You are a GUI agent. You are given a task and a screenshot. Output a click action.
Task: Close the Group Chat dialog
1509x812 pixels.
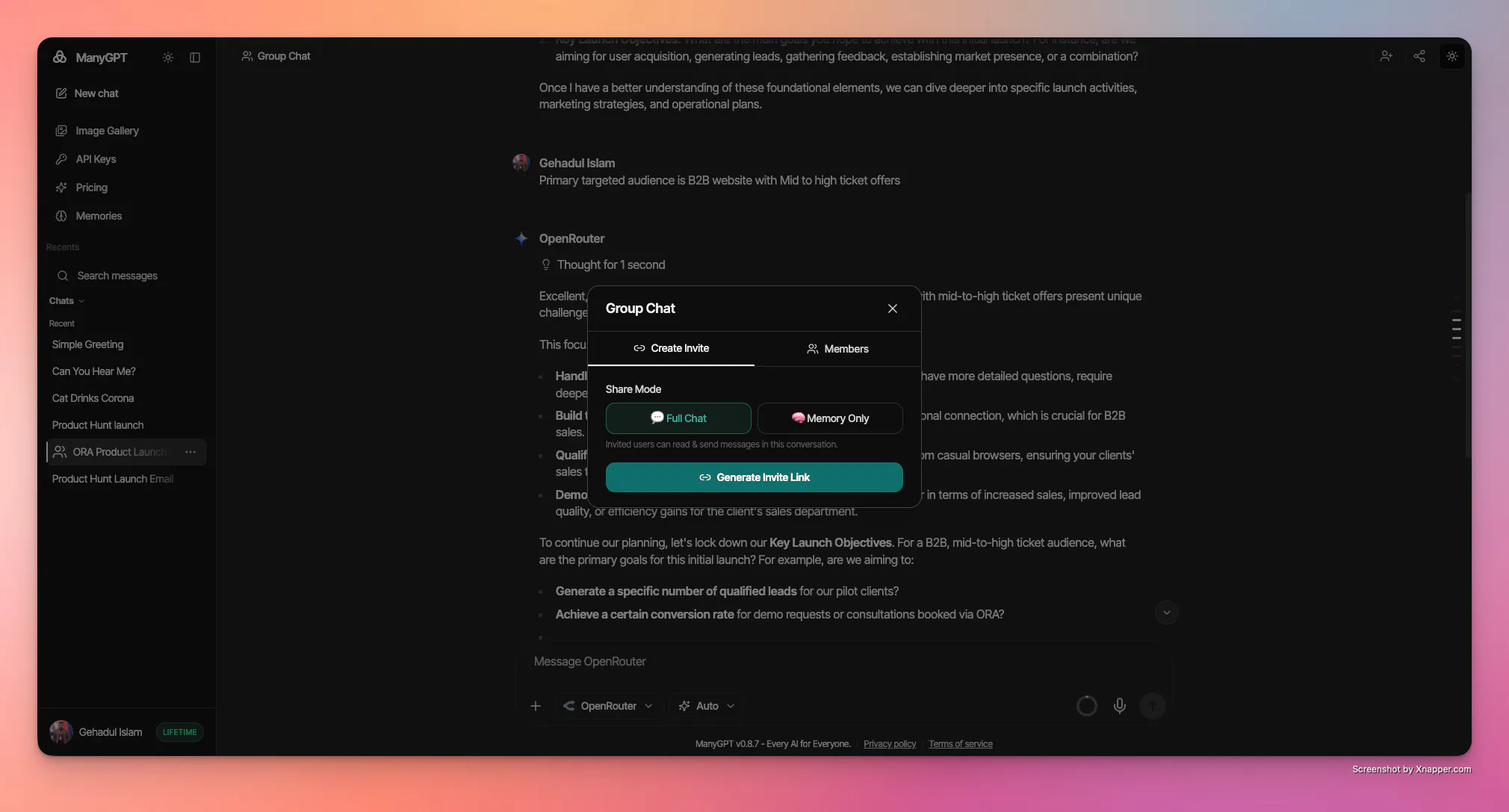coord(893,309)
